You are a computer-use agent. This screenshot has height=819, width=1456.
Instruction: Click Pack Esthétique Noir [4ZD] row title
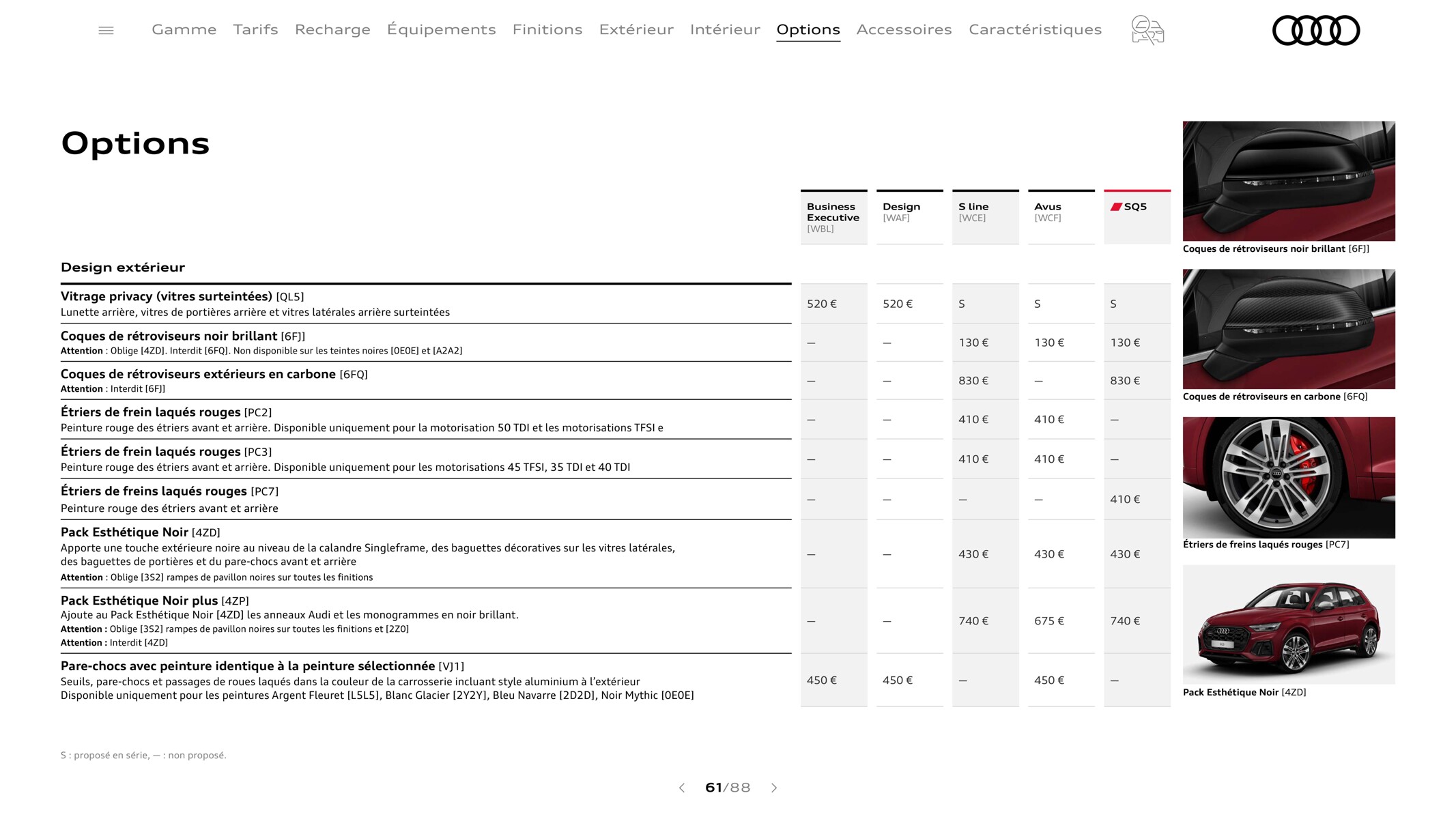140,532
